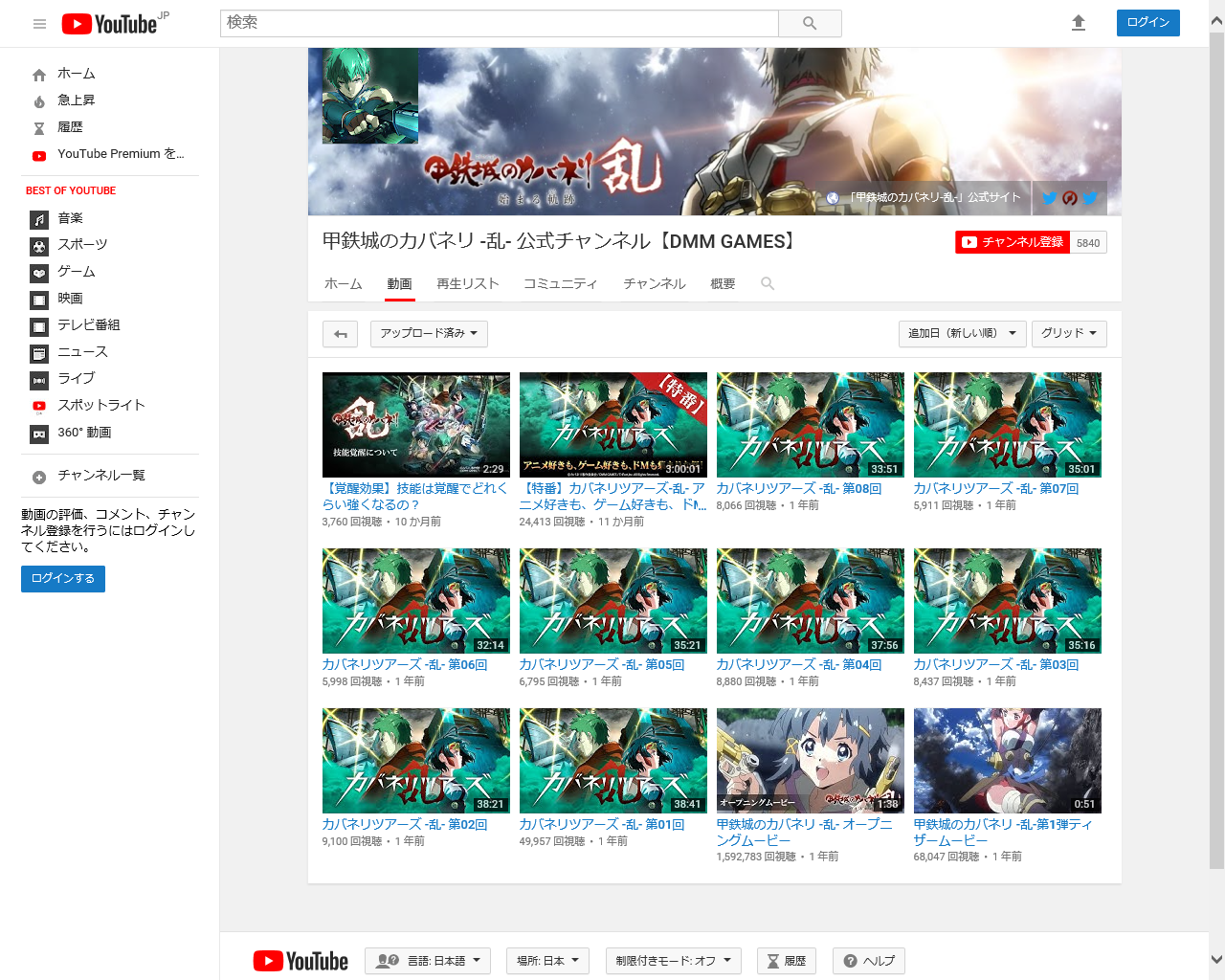Open 制限付きモード: オフ dropdown
The width and height of the screenshot is (1225, 980).
(x=674, y=961)
